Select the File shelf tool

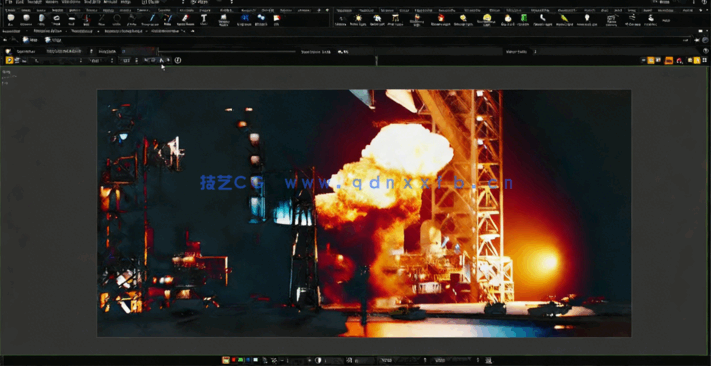click(277, 19)
